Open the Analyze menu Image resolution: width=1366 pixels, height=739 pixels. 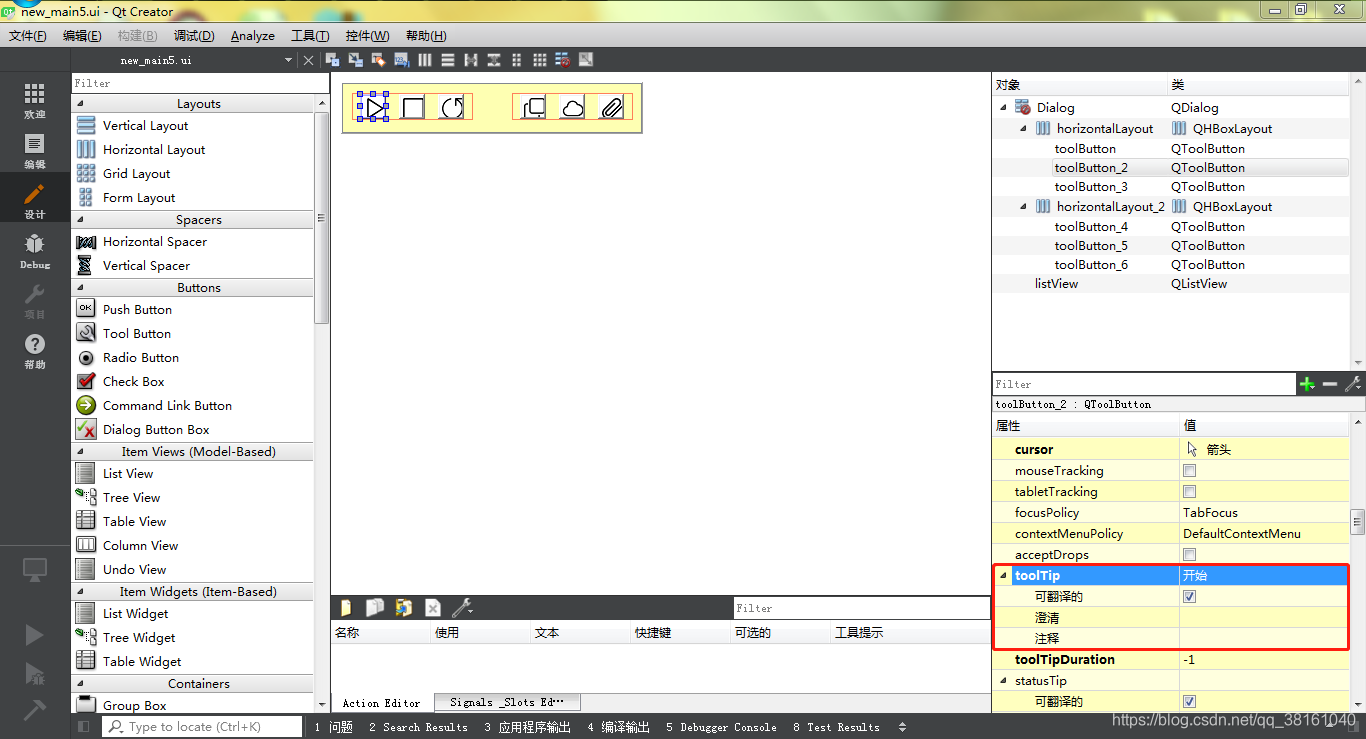pyautogui.click(x=253, y=35)
